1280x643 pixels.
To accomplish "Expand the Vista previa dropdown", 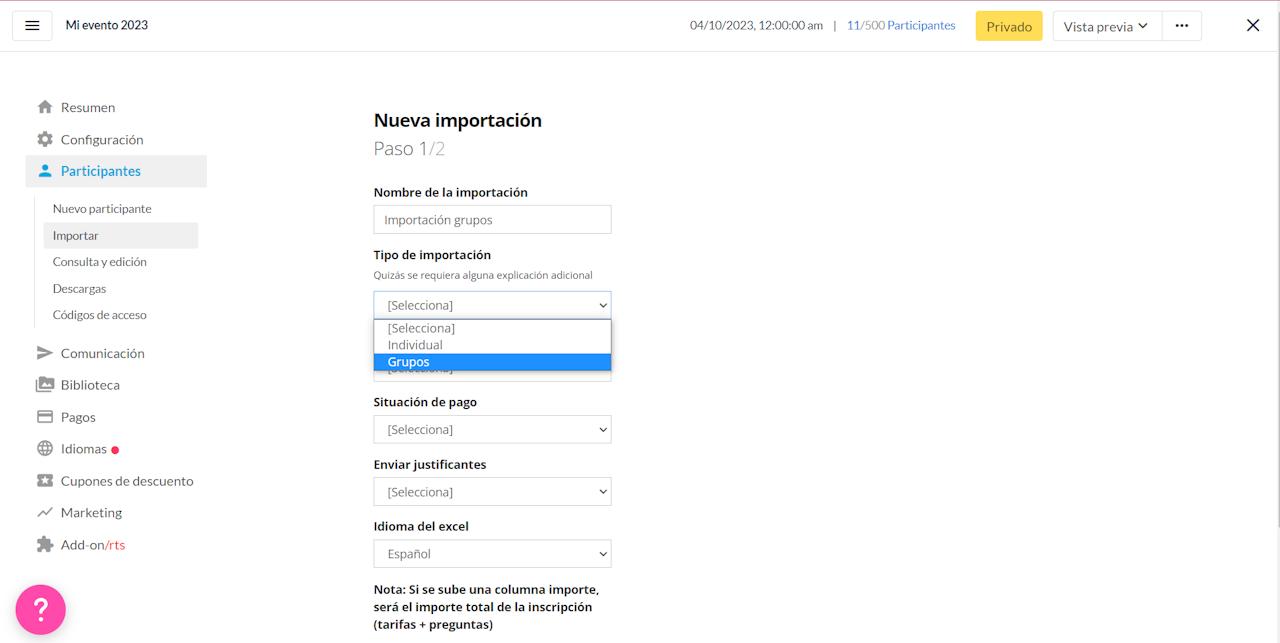I will (1107, 26).
